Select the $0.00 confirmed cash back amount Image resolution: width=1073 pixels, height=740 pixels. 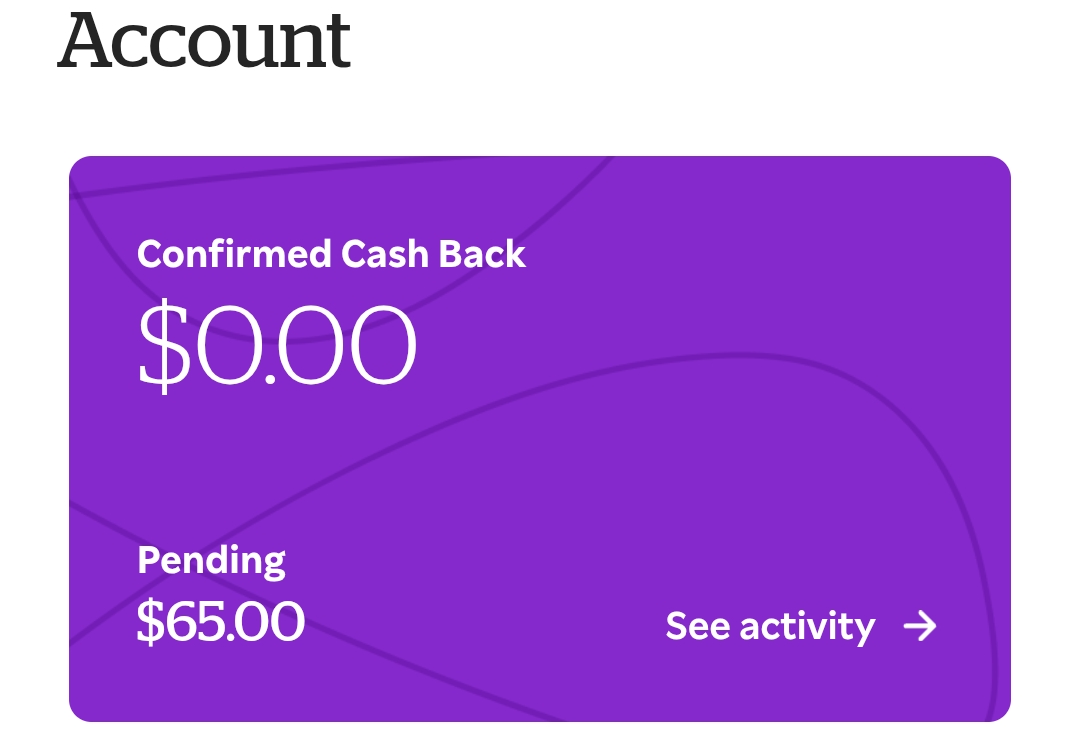coord(276,346)
